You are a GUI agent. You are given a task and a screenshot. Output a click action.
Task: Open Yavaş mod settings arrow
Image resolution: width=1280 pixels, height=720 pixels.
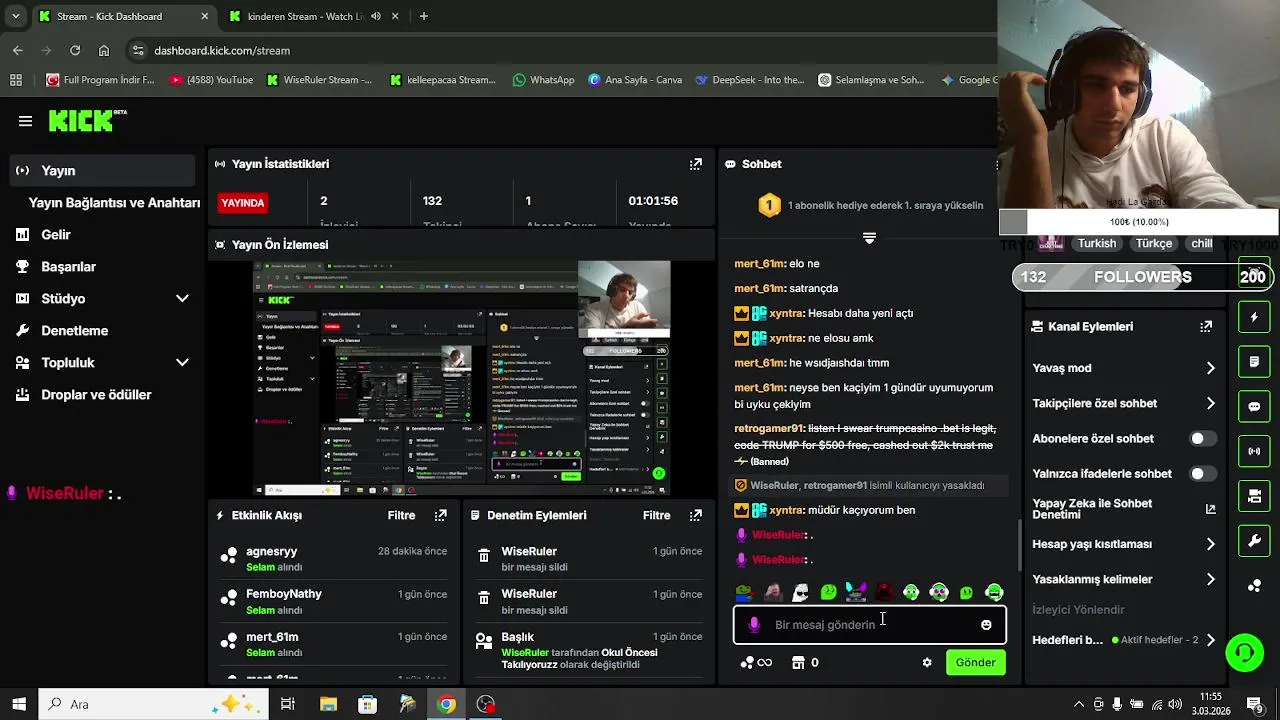1210,368
